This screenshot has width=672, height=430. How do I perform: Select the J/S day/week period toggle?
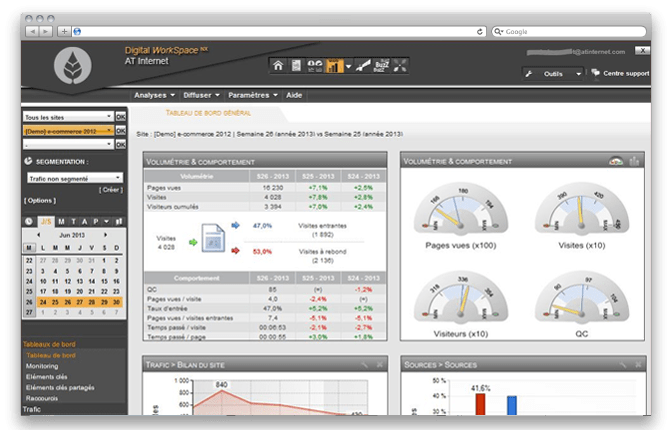(45, 221)
